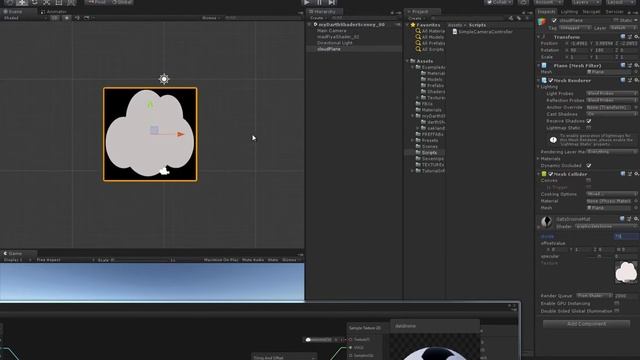Toggle the Convex checkbox
The image size is (640, 360).
point(589,180)
